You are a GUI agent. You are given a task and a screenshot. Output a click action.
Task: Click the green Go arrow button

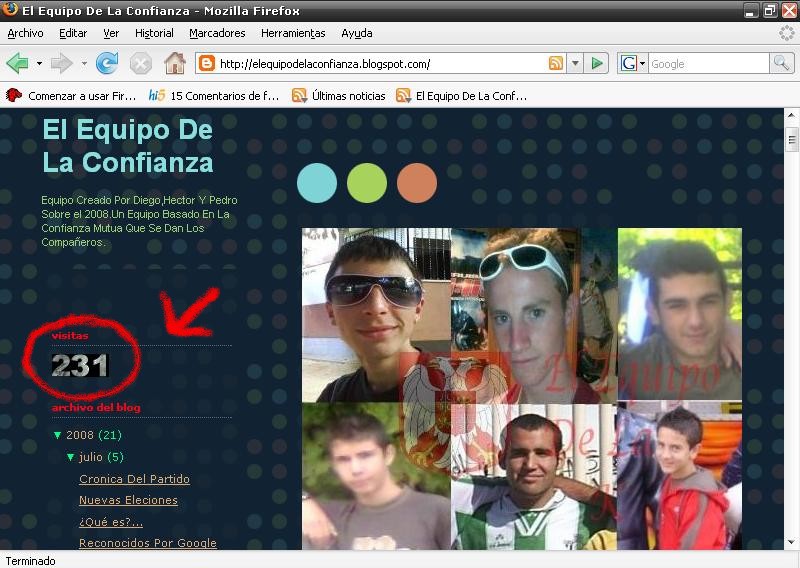coord(596,64)
